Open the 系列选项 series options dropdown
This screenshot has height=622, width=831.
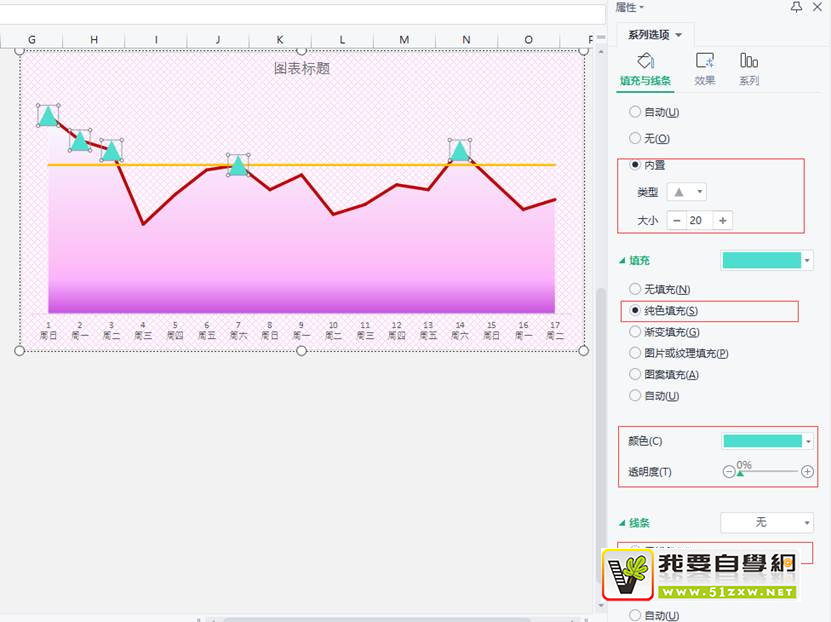coord(655,35)
